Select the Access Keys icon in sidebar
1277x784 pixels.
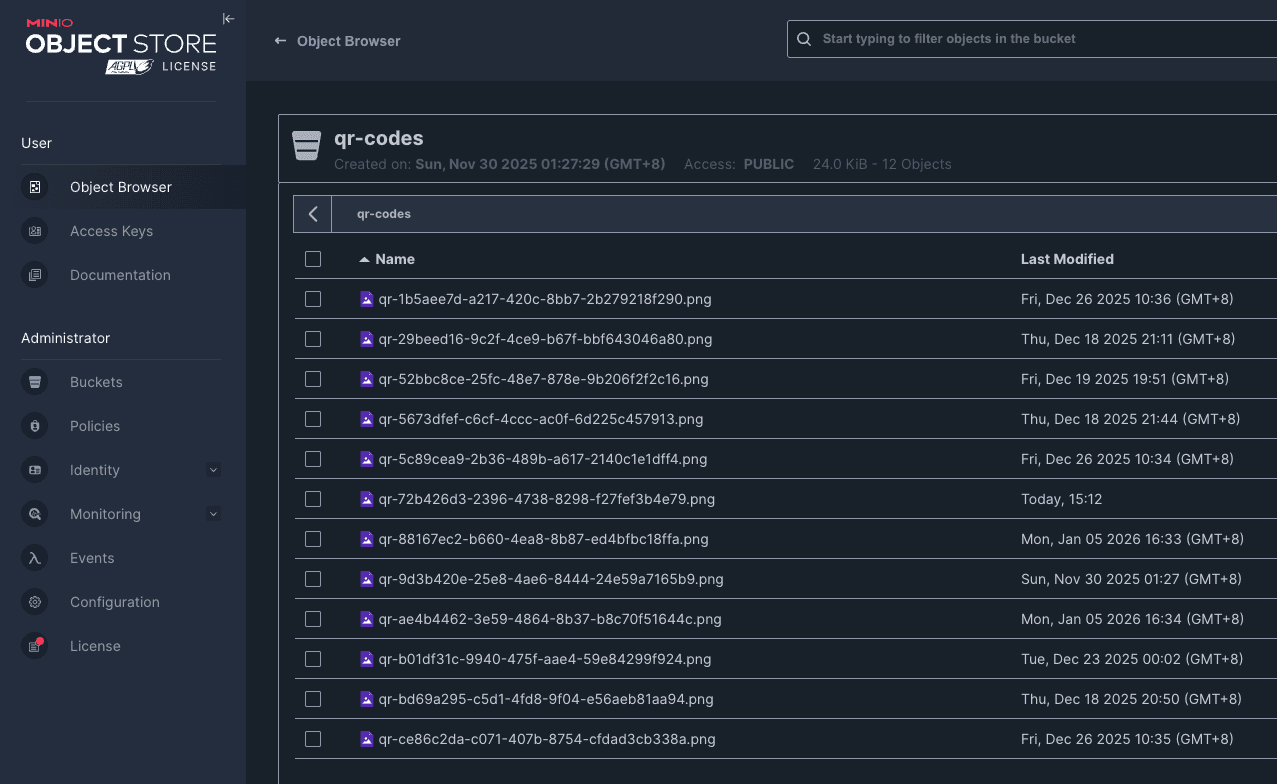tap(36, 231)
